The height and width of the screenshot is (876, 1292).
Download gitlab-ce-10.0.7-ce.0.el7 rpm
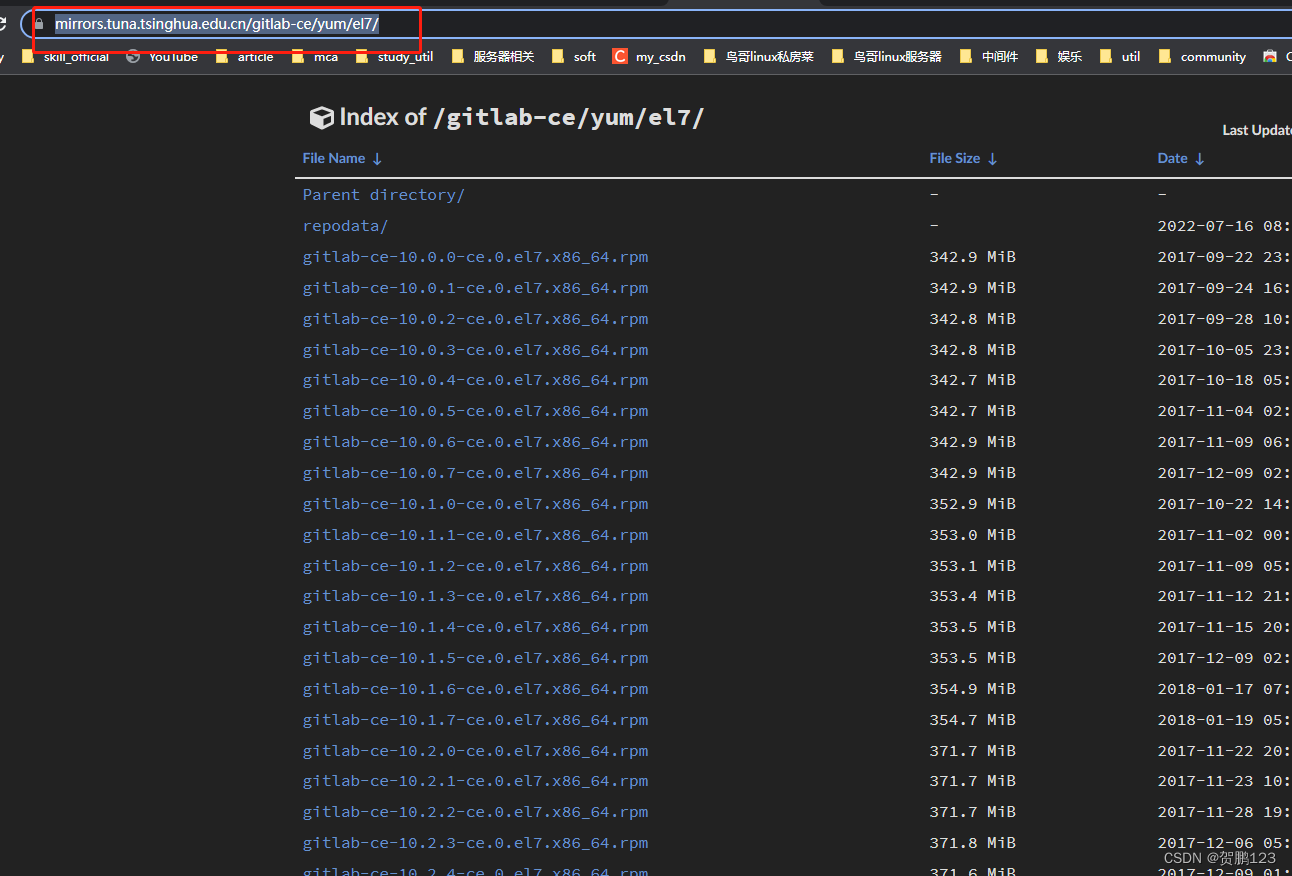click(475, 473)
